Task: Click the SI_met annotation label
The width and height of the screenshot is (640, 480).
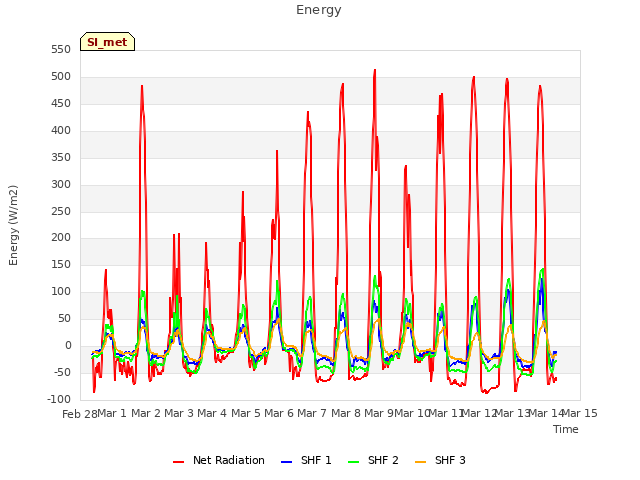Action: tap(107, 42)
